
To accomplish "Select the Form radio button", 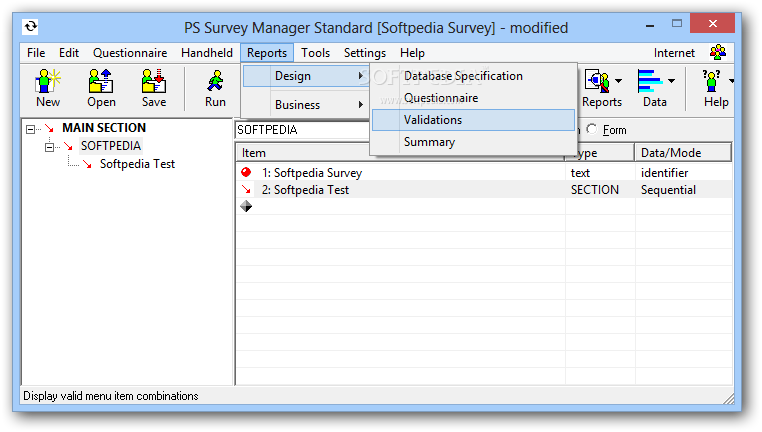I will [x=591, y=129].
